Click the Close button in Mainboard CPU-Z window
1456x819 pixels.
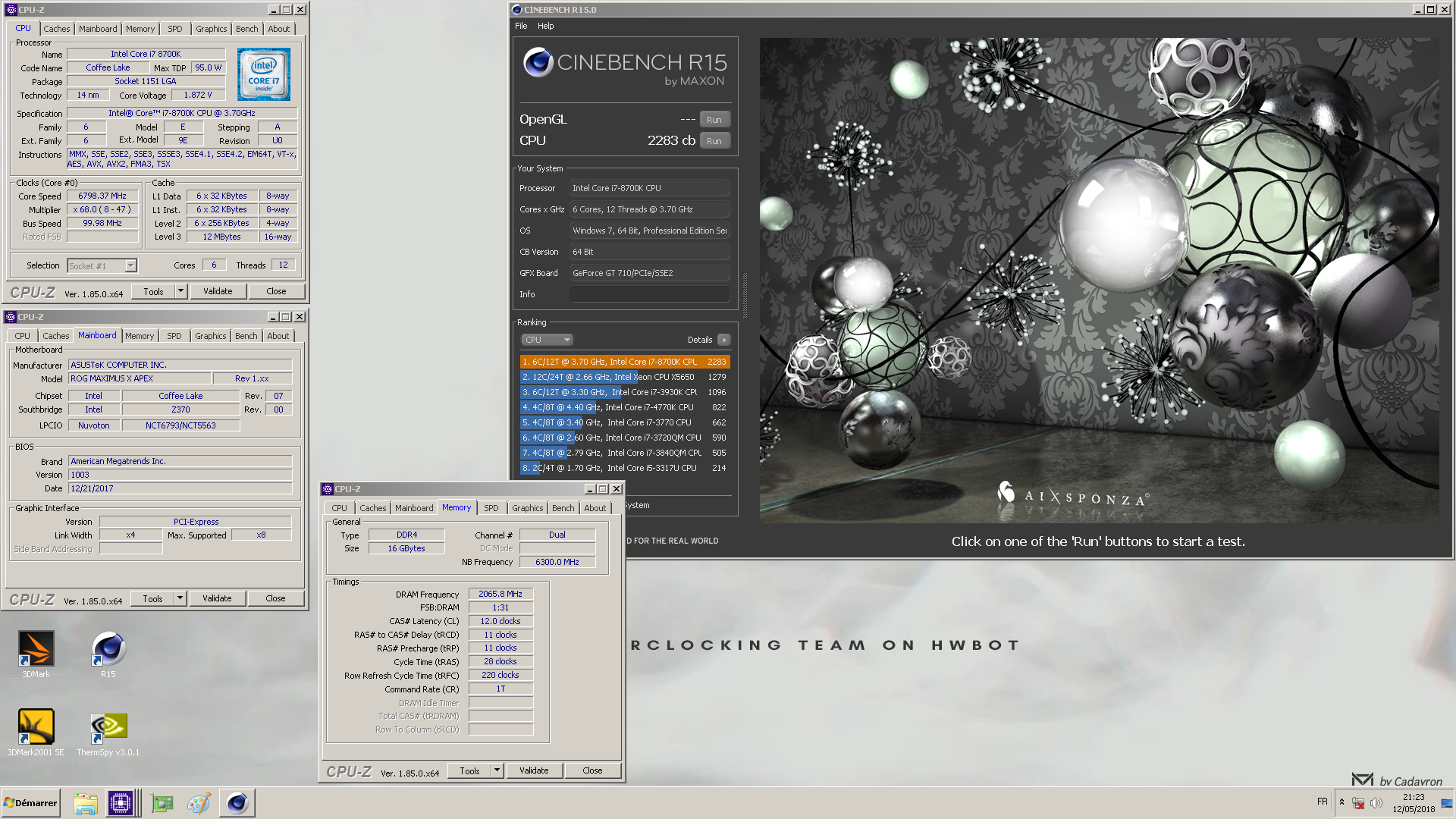pyautogui.click(x=275, y=598)
